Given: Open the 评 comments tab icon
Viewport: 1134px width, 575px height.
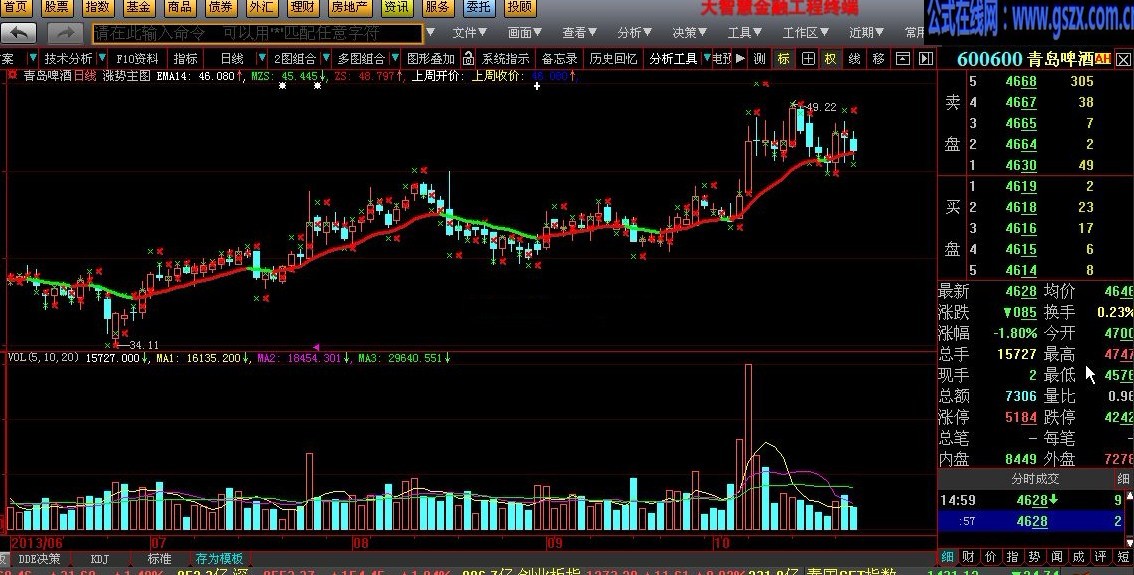Looking at the screenshot, I should (x=1101, y=556).
